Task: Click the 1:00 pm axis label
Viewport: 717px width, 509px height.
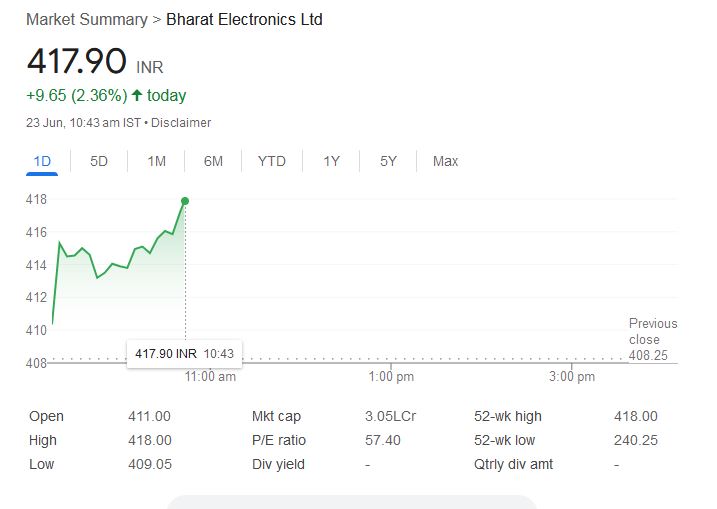Action: point(391,377)
